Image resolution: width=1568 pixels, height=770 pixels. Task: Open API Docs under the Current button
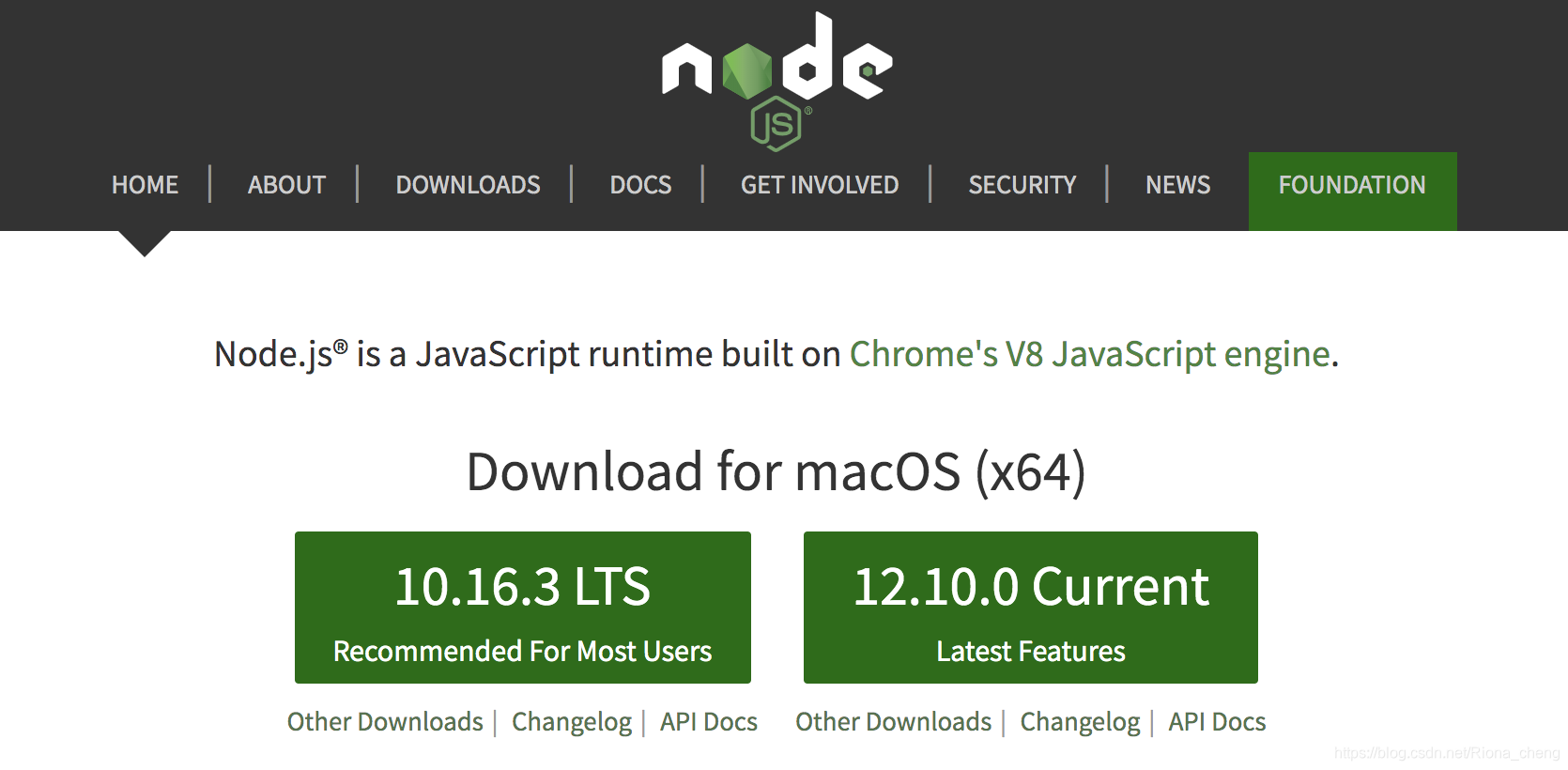tap(1217, 722)
